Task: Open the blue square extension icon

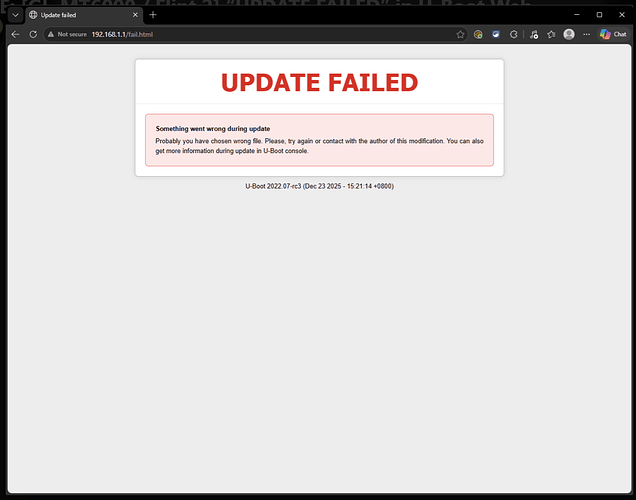Action: 496,34
